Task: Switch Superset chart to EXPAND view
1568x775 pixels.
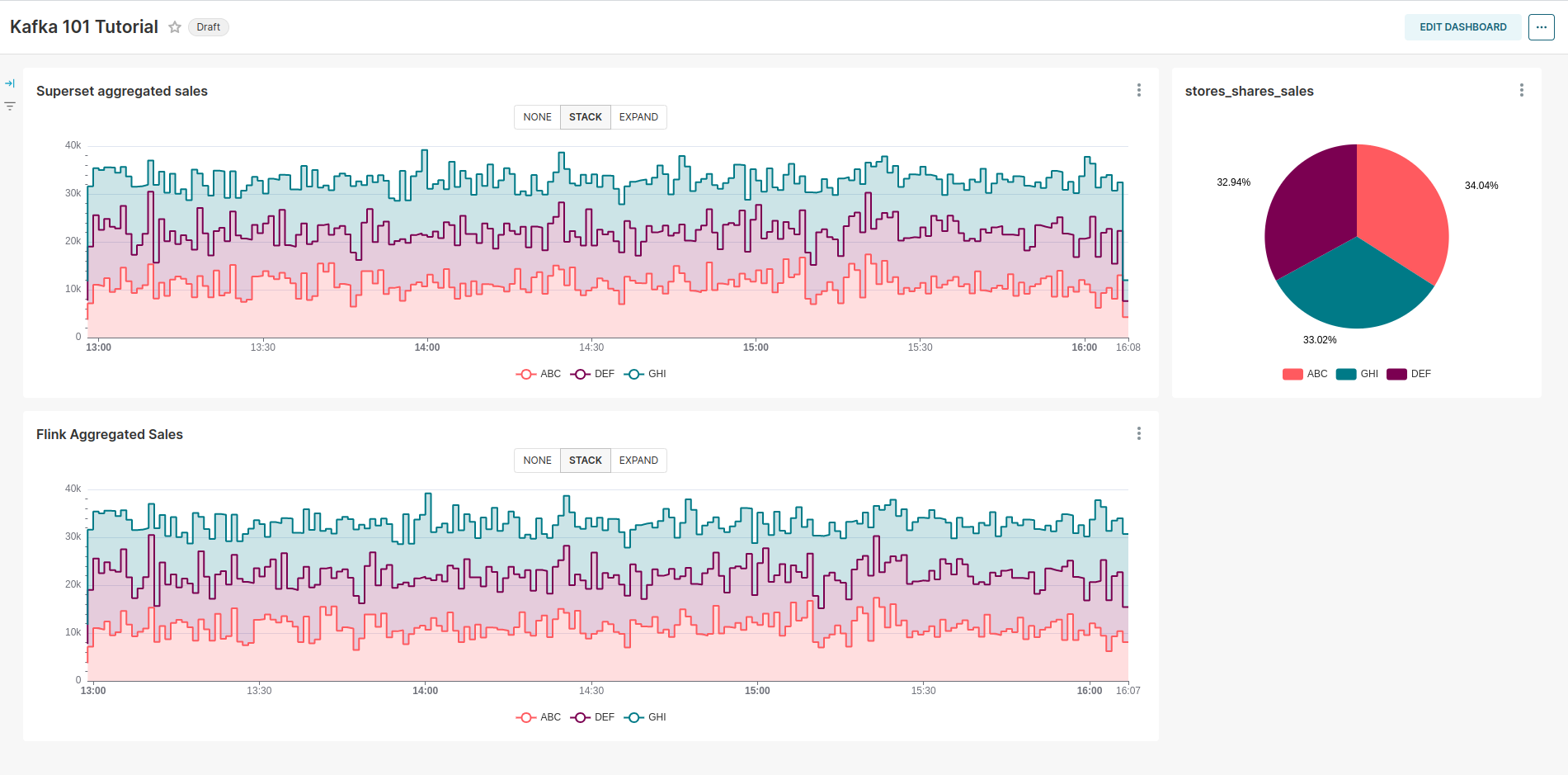Action: coord(638,116)
